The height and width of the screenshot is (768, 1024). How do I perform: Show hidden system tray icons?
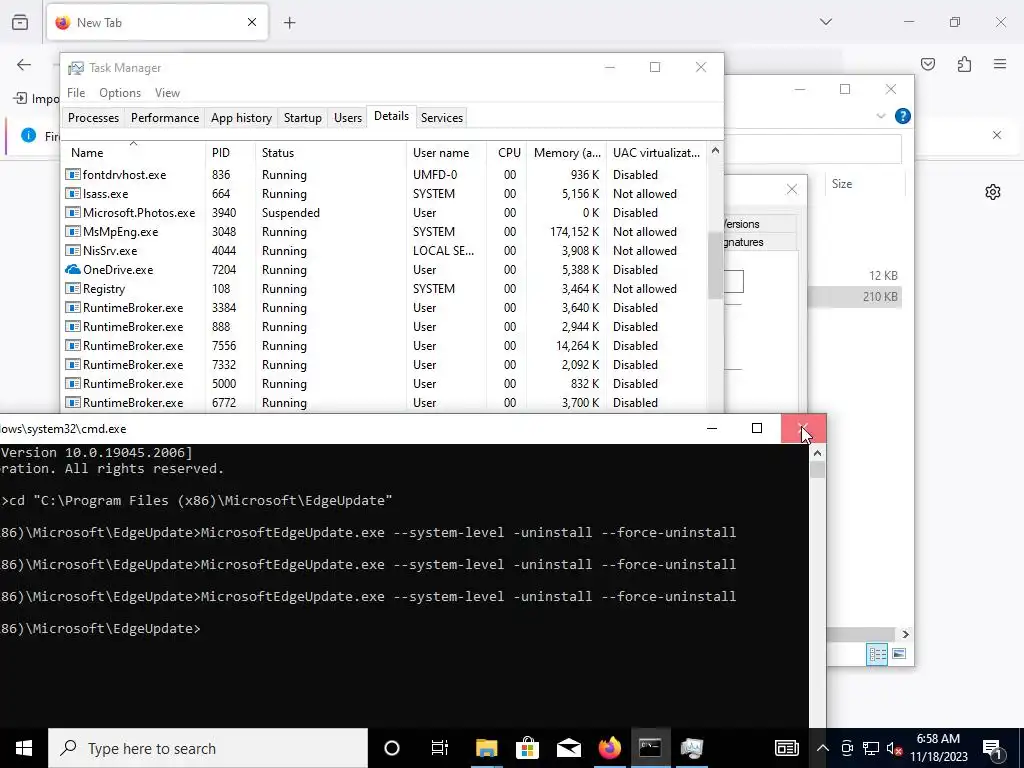coord(822,748)
